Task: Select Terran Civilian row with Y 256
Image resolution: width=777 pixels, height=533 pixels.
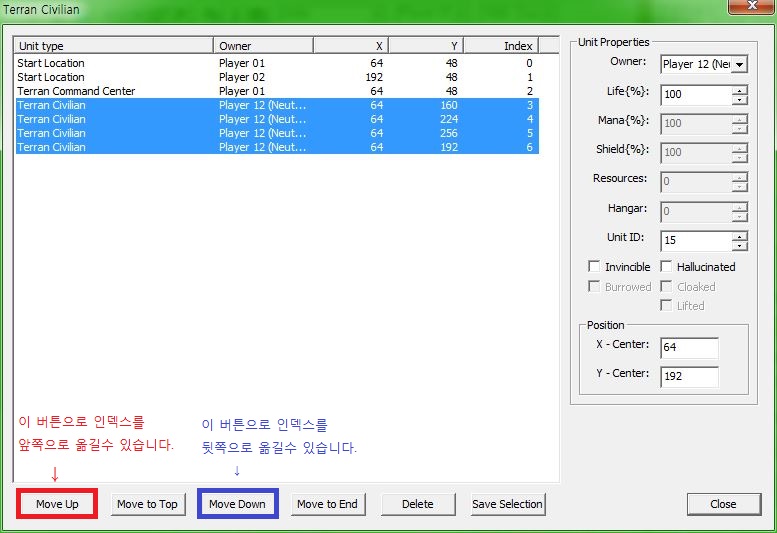Action: point(277,133)
